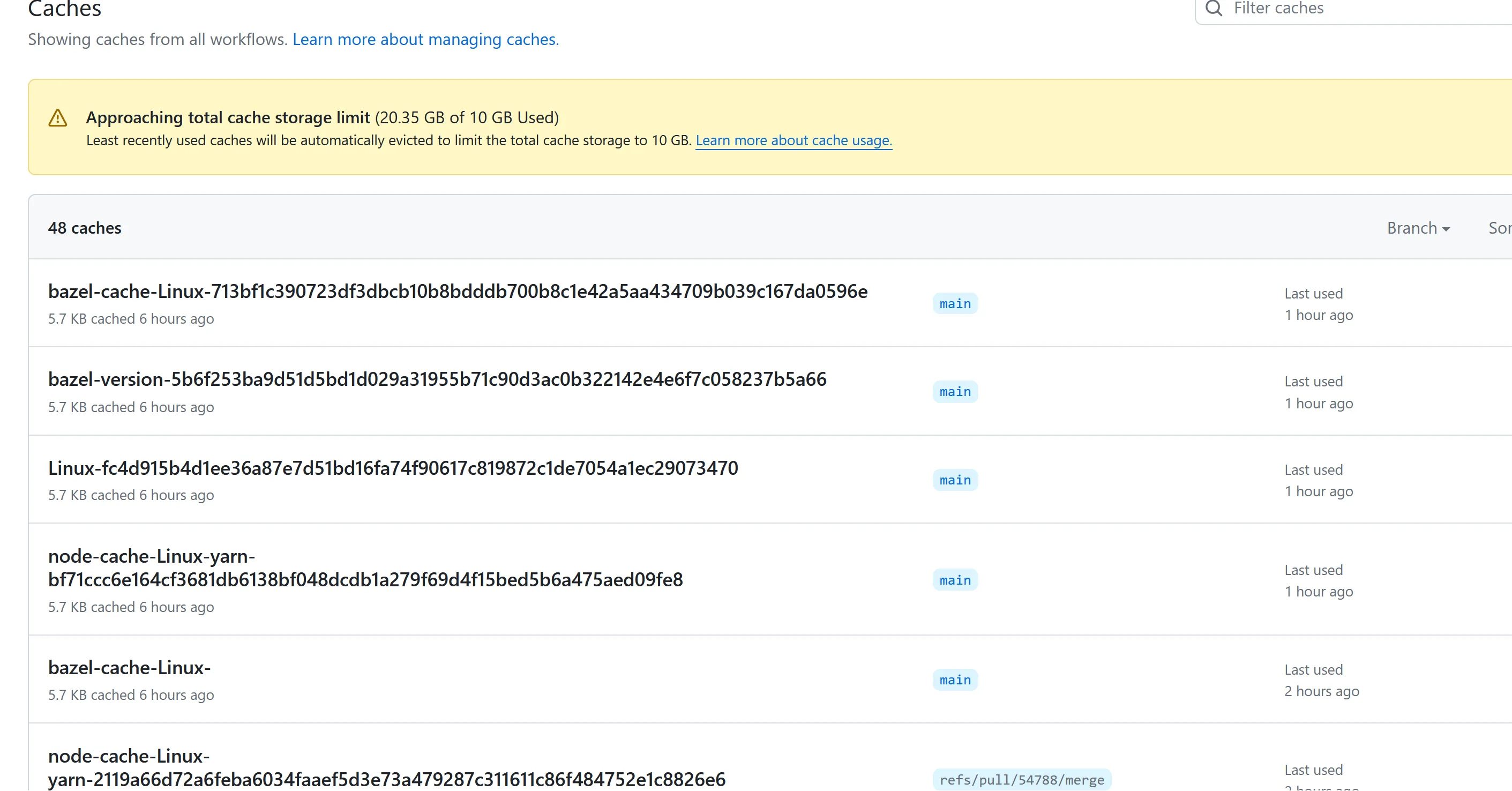Click main branch label on bazel-cache-Linux-713bf1c row
Screen dimensions: 1512x791
click(x=954, y=304)
